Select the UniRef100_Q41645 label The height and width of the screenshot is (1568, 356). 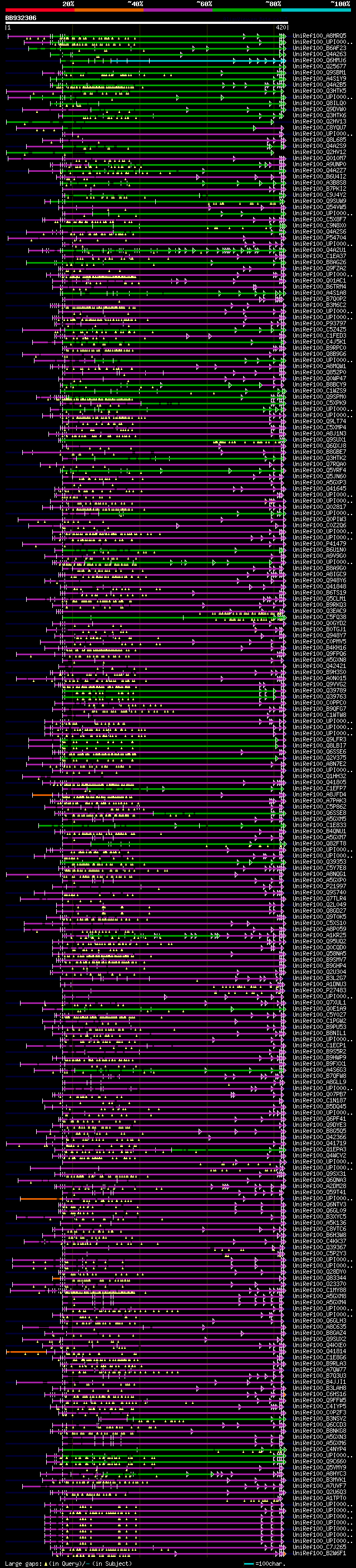pyautogui.click(x=319, y=489)
